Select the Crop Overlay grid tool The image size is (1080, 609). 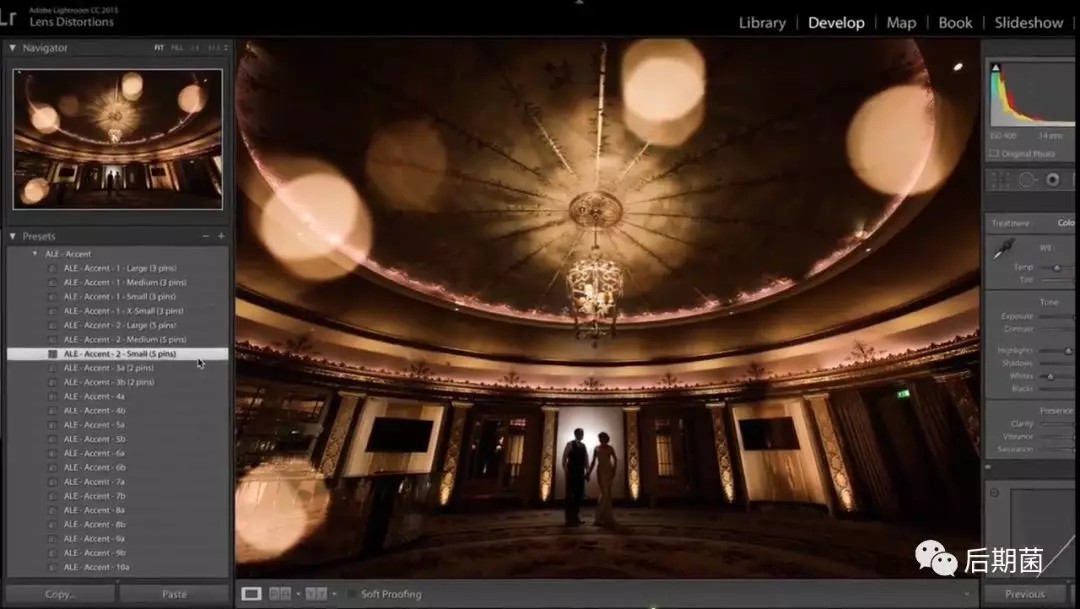[x=1001, y=180]
